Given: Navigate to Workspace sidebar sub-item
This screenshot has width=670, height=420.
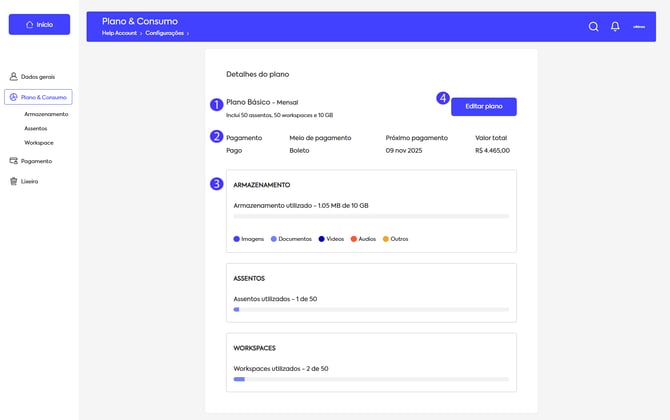Looking at the screenshot, I should 39,143.
